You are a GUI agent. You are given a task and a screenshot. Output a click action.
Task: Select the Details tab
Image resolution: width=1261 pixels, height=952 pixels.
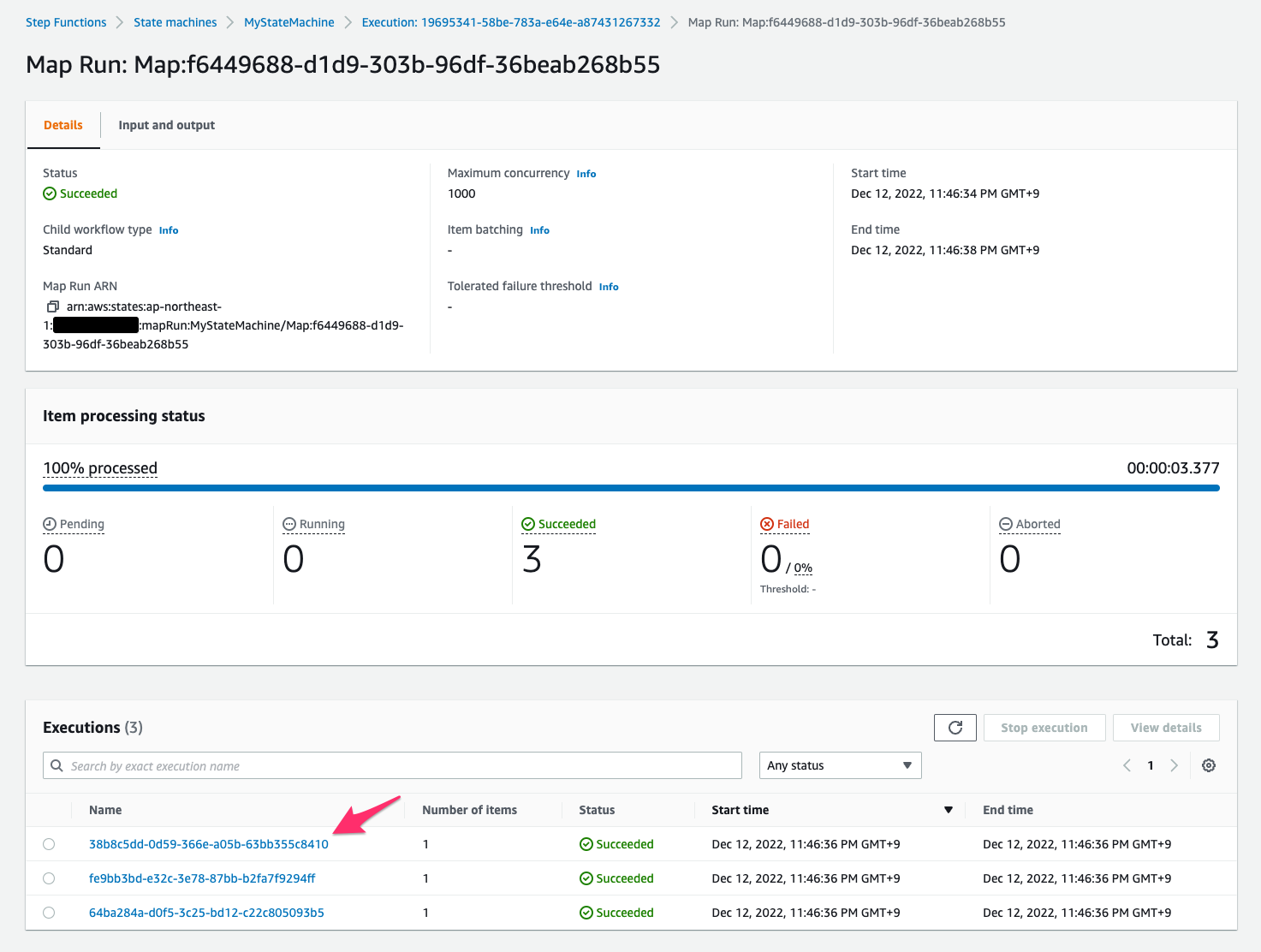click(63, 125)
